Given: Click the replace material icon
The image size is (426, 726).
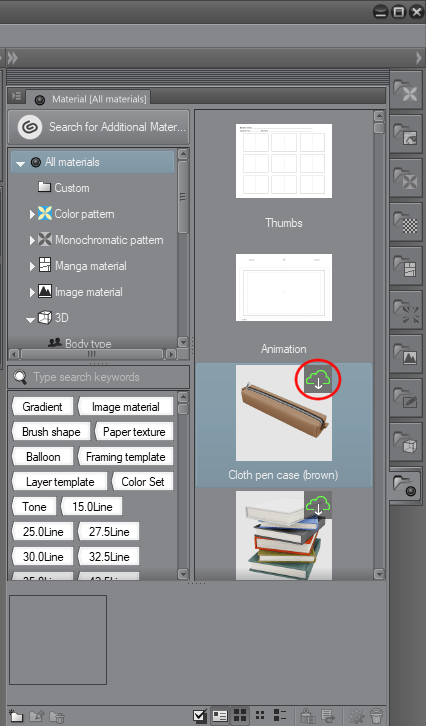Looking at the screenshot, I should (328, 715).
